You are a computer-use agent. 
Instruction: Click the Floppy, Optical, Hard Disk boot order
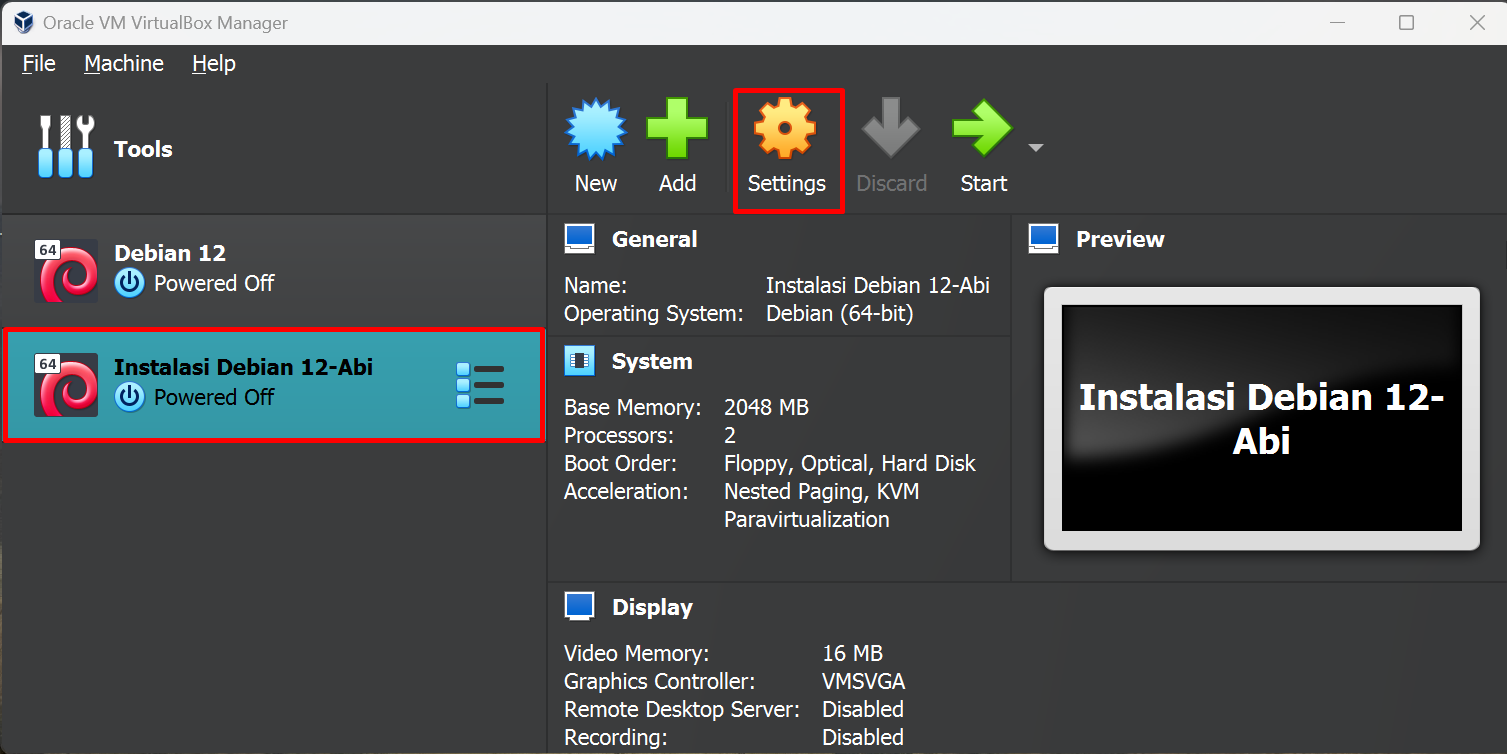850,463
